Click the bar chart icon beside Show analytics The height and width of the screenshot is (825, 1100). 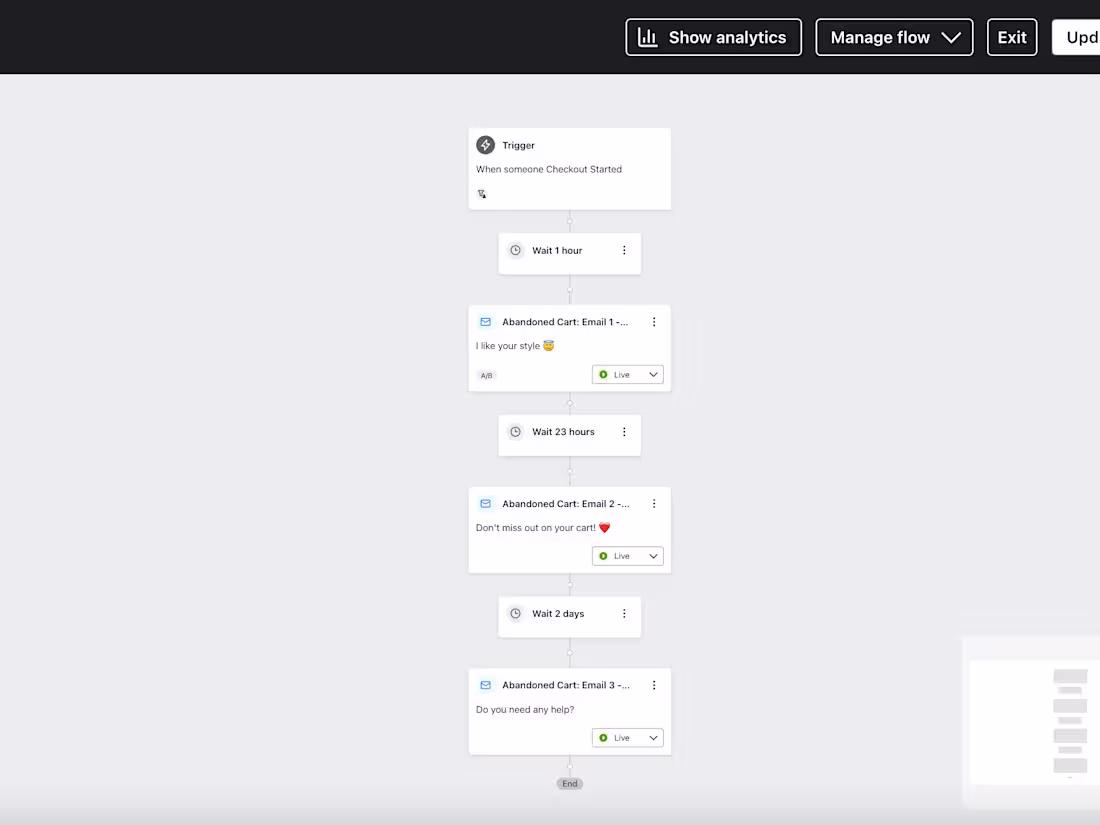click(x=647, y=36)
